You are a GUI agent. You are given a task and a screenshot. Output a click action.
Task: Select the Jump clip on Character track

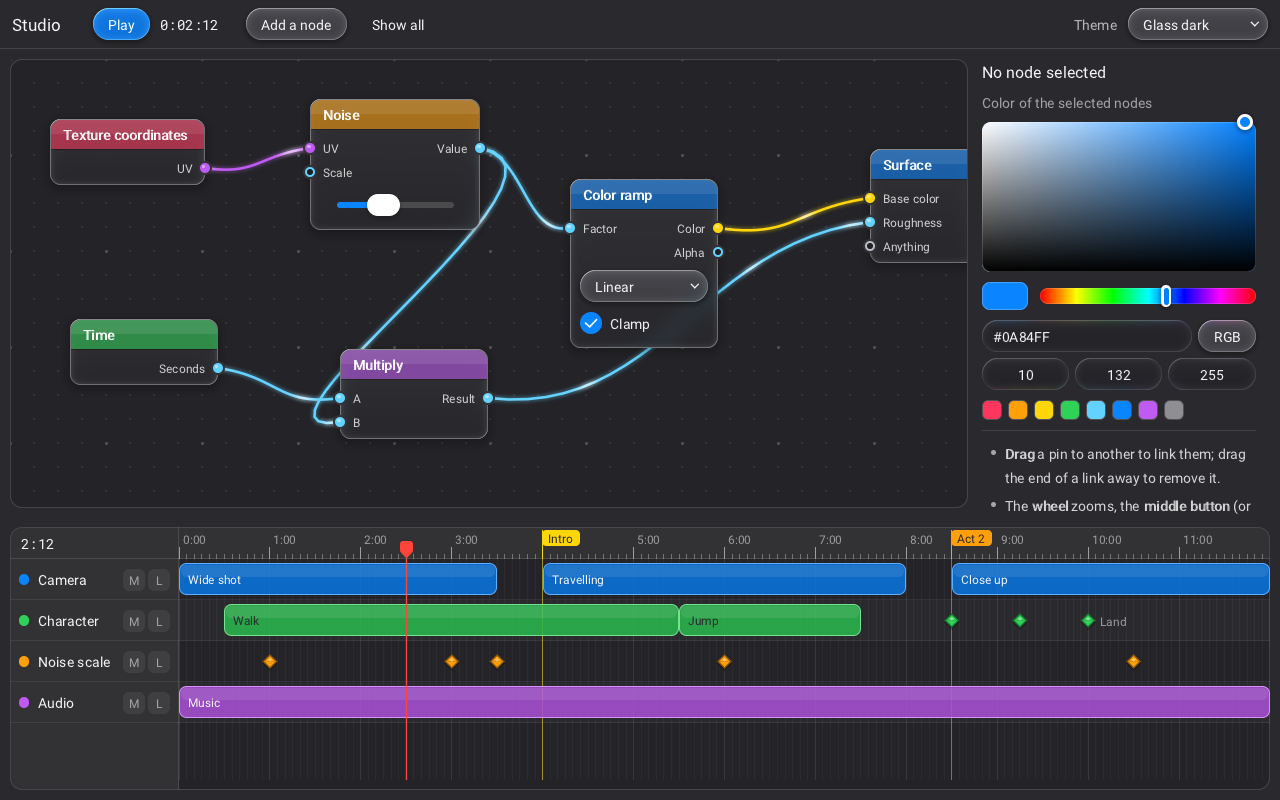point(770,620)
